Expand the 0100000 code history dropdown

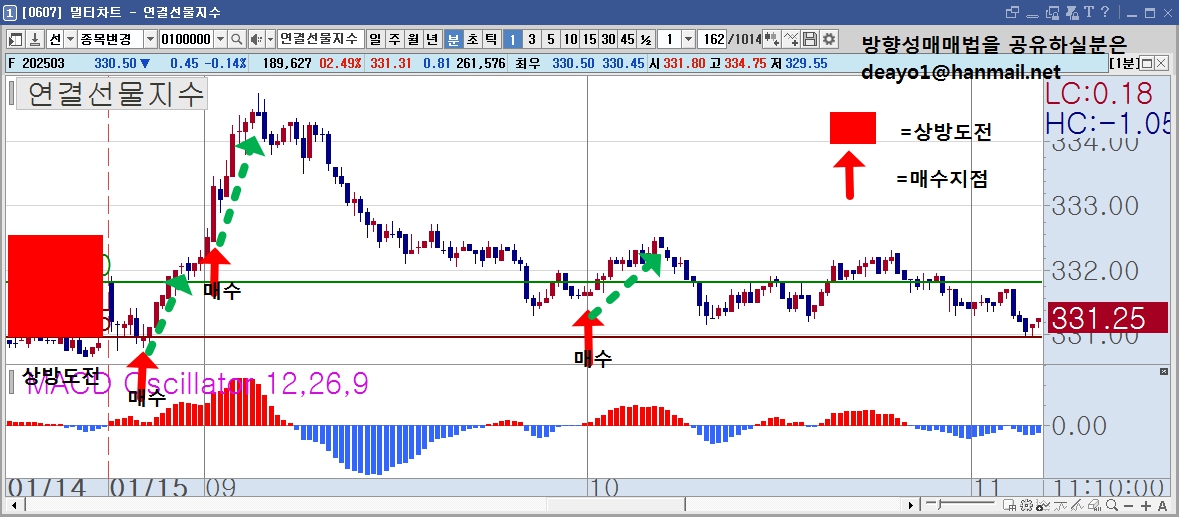point(220,39)
